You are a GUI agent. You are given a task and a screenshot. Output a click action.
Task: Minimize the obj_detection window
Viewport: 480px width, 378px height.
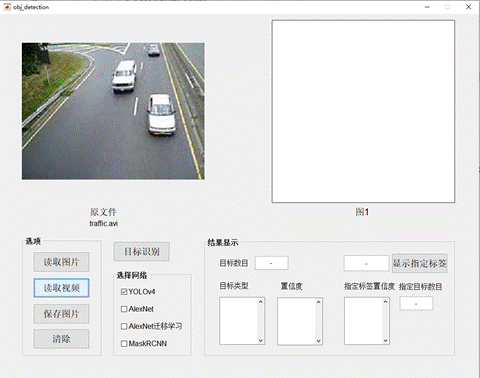427,7
